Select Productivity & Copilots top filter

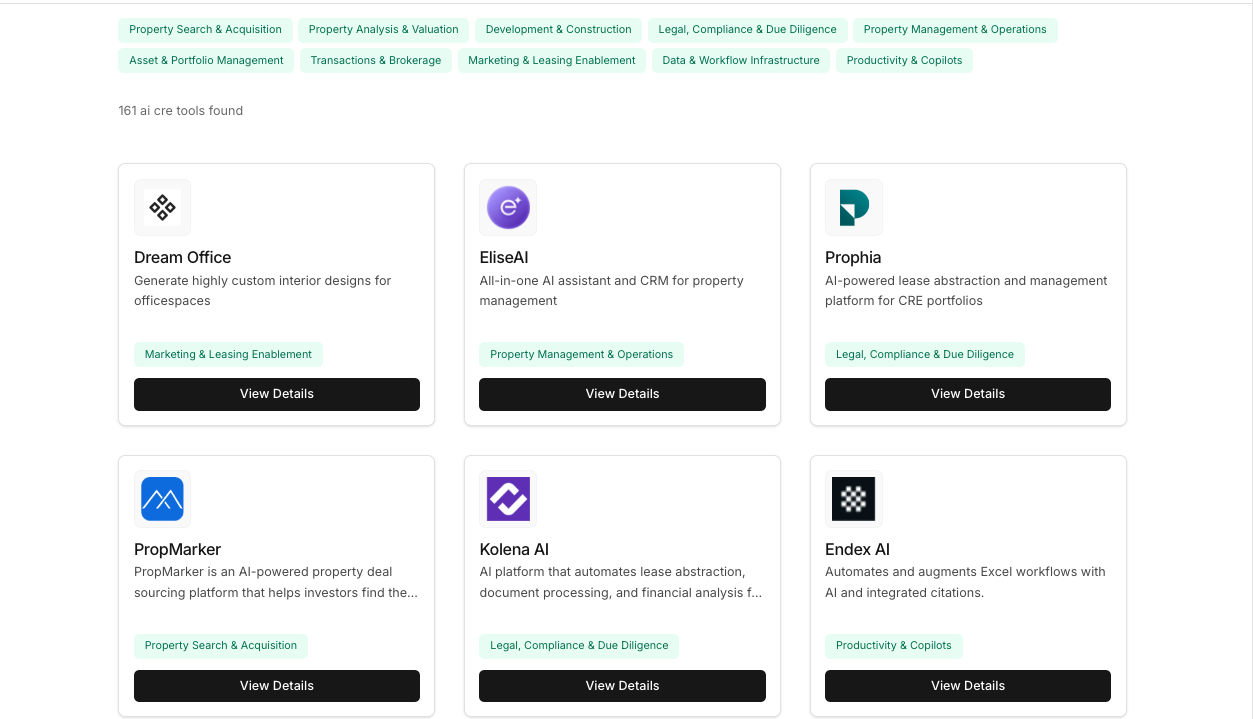(904, 61)
